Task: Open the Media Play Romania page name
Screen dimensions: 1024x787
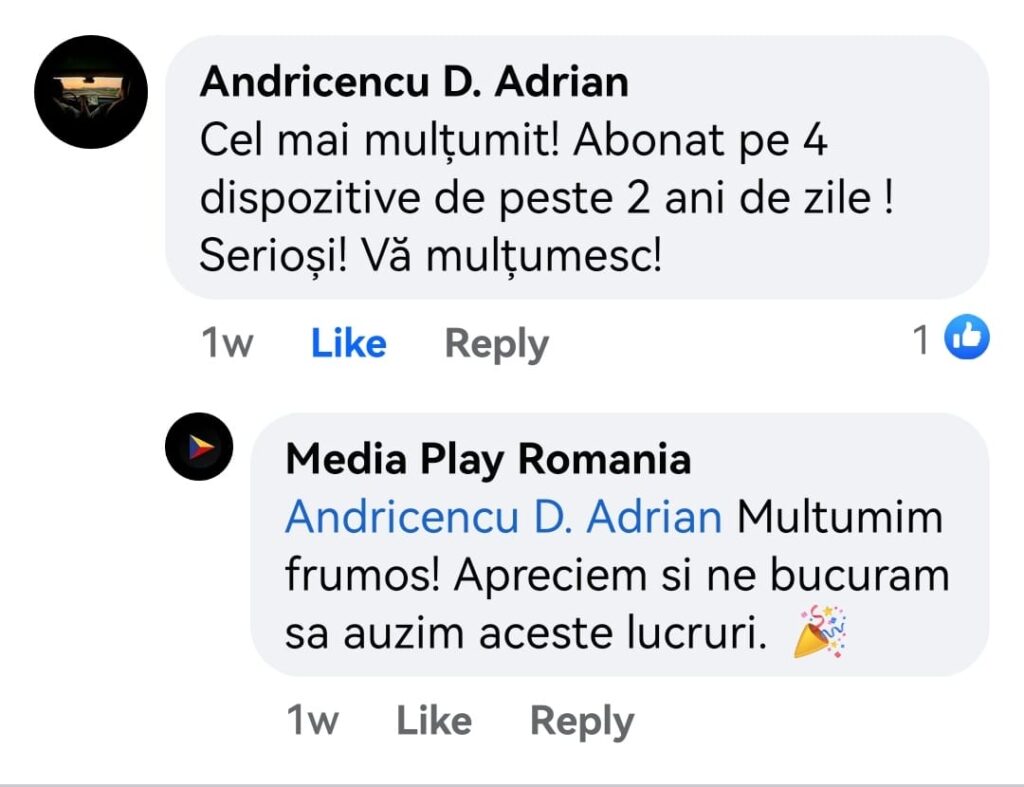Action: (x=487, y=460)
